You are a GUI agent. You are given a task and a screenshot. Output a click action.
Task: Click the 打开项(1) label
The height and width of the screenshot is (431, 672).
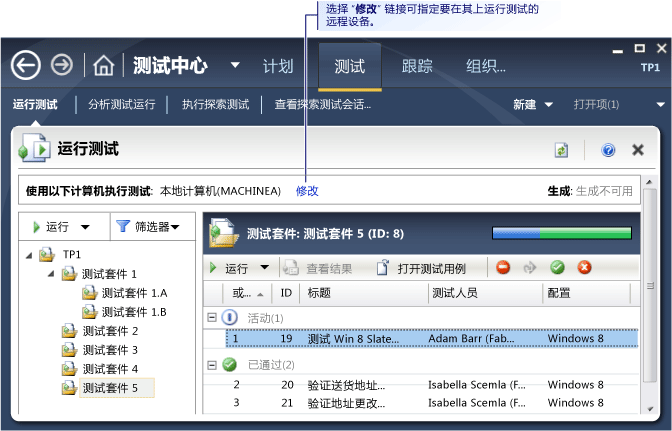click(596, 105)
